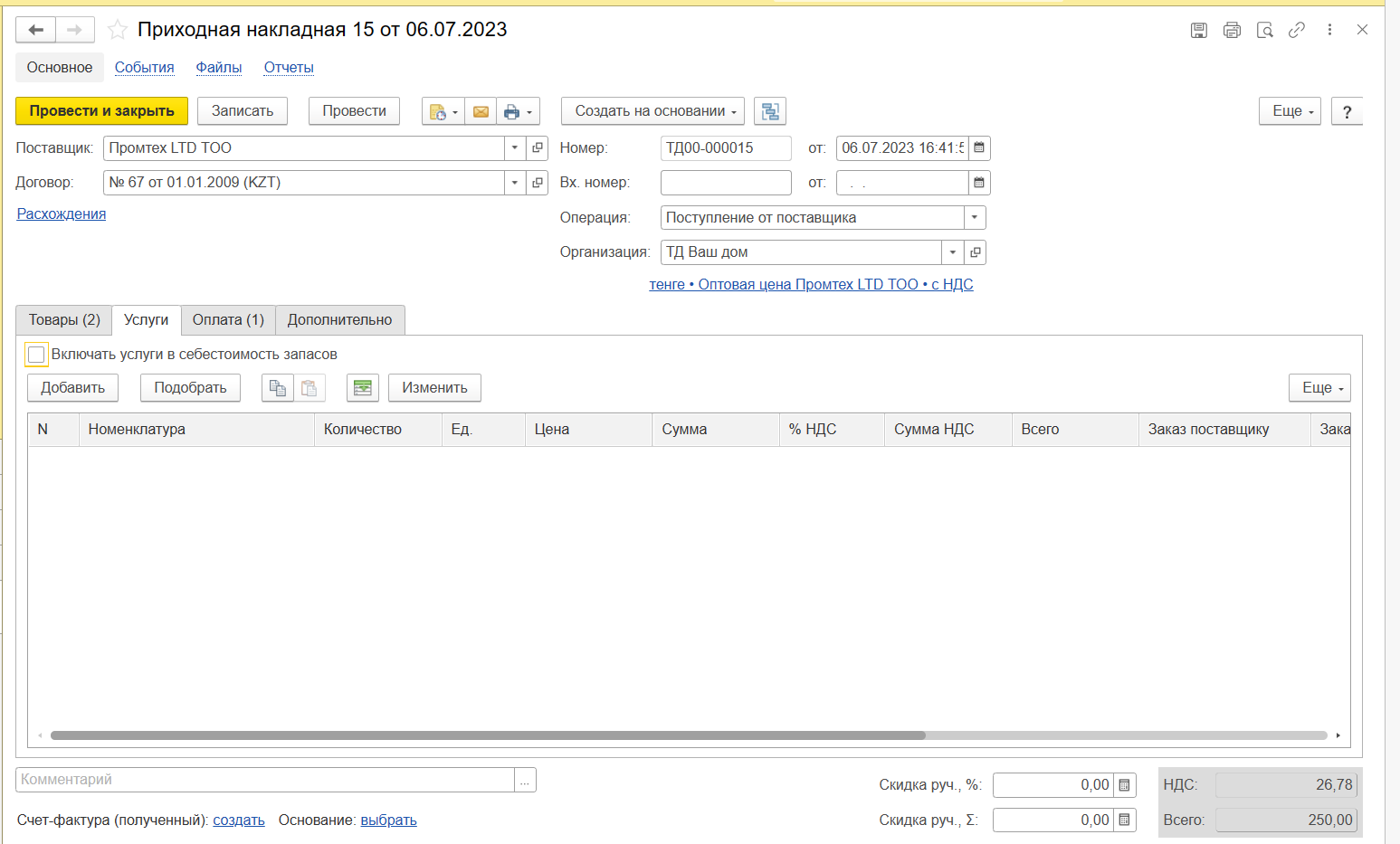The height and width of the screenshot is (844, 1400).
Task: Open calendar picker for document date
Action: [979, 147]
